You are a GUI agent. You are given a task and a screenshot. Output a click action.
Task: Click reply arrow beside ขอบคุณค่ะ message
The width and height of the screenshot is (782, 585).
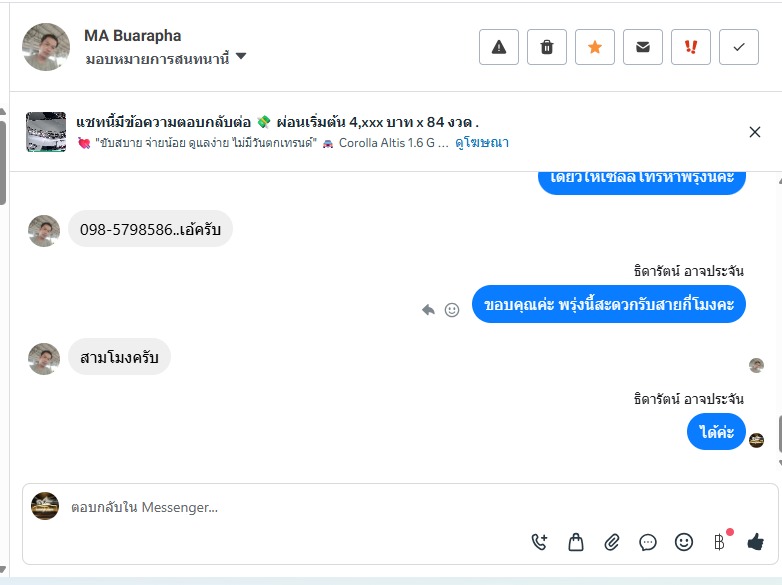[429, 310]
